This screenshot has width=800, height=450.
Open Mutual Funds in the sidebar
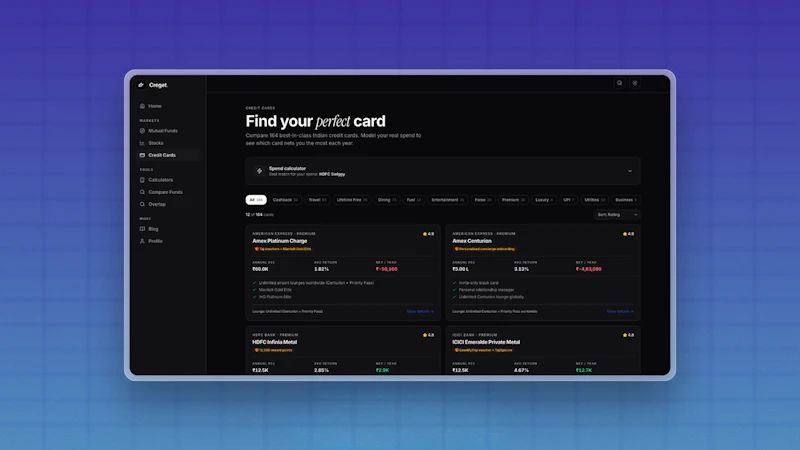168,131
